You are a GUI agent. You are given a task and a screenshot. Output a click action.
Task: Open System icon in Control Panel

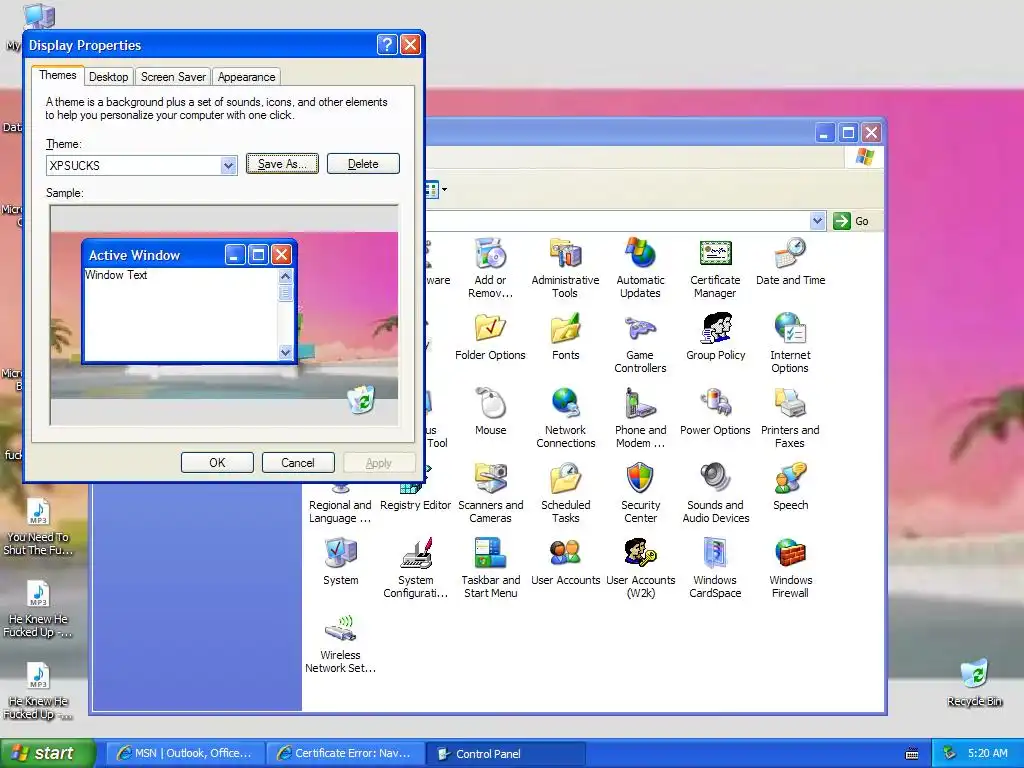coord(340,562)
